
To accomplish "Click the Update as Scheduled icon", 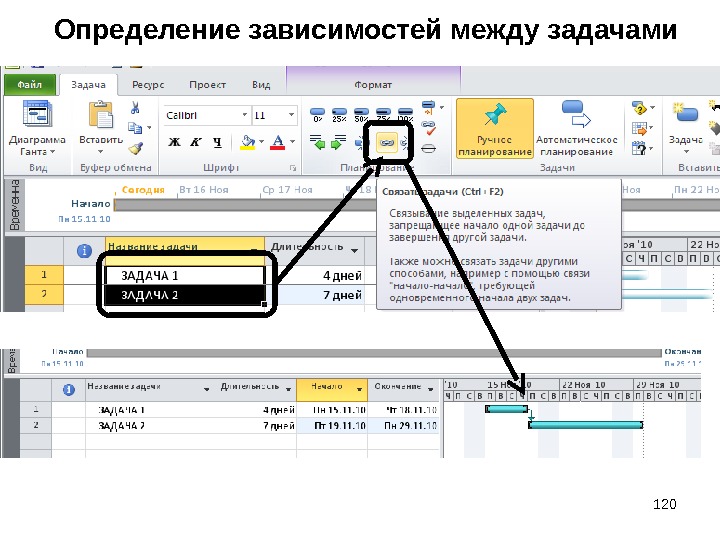I will 428,108.
